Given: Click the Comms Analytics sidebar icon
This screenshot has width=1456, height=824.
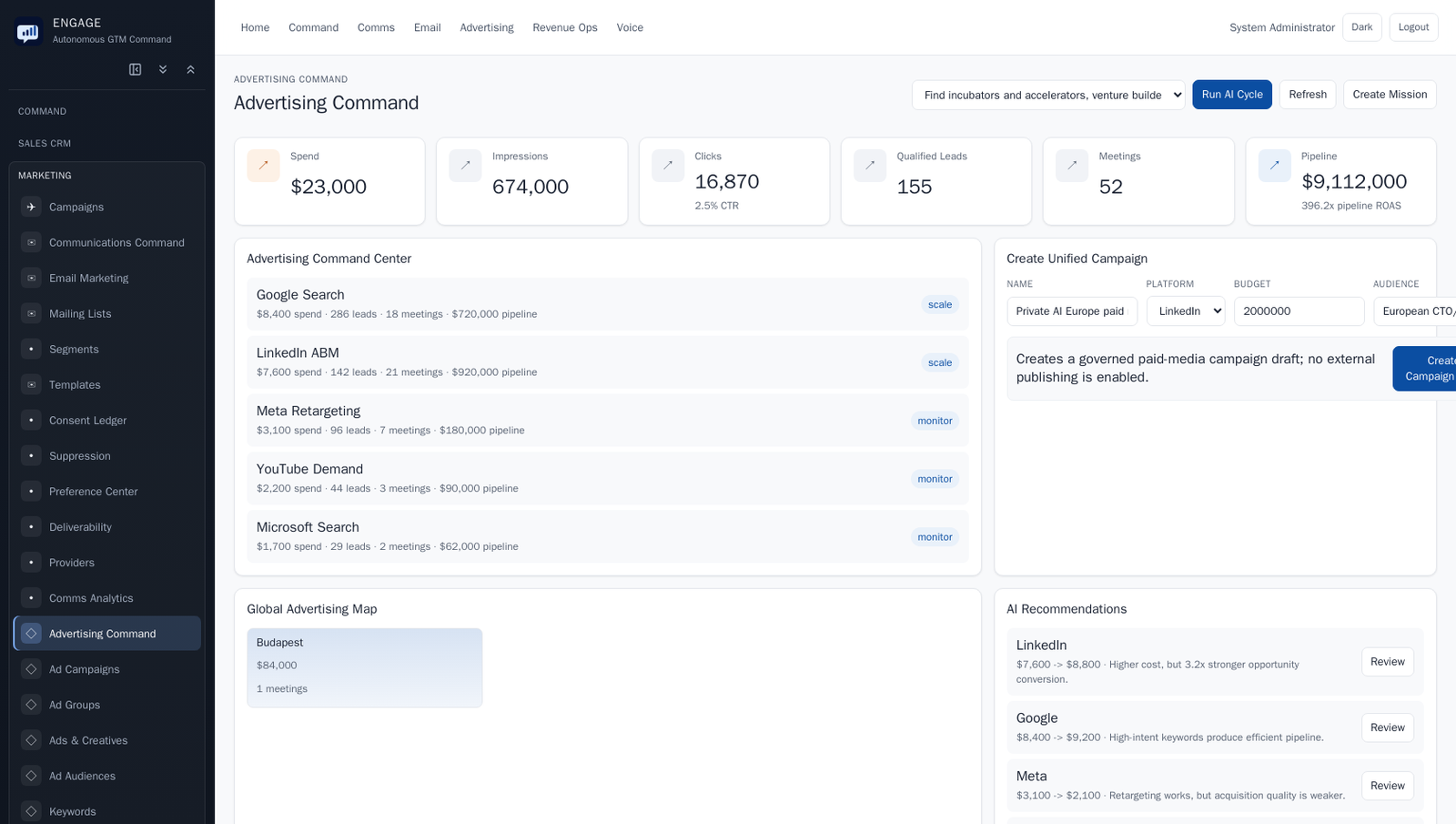Looking at the screenshot, I should pos(31,597).
